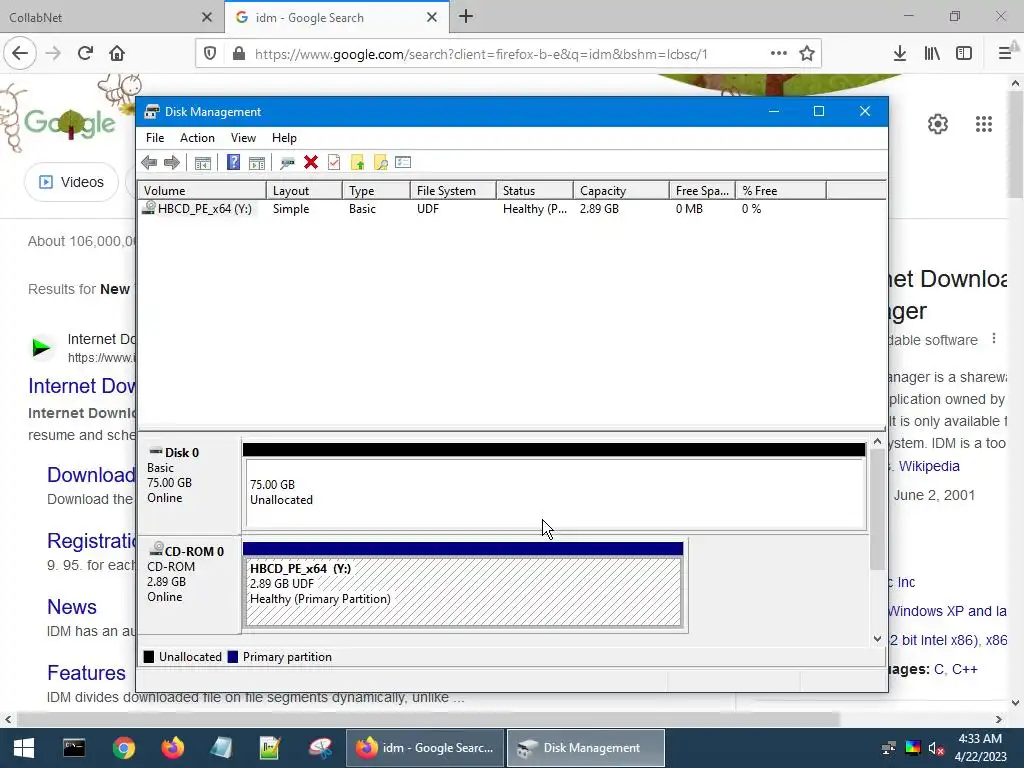Select the HBCD_PE_x64 2.89 GB UDF partition block
This screenshot has width=1024, height=768.
pyautogui.click(x=464, y=591)
